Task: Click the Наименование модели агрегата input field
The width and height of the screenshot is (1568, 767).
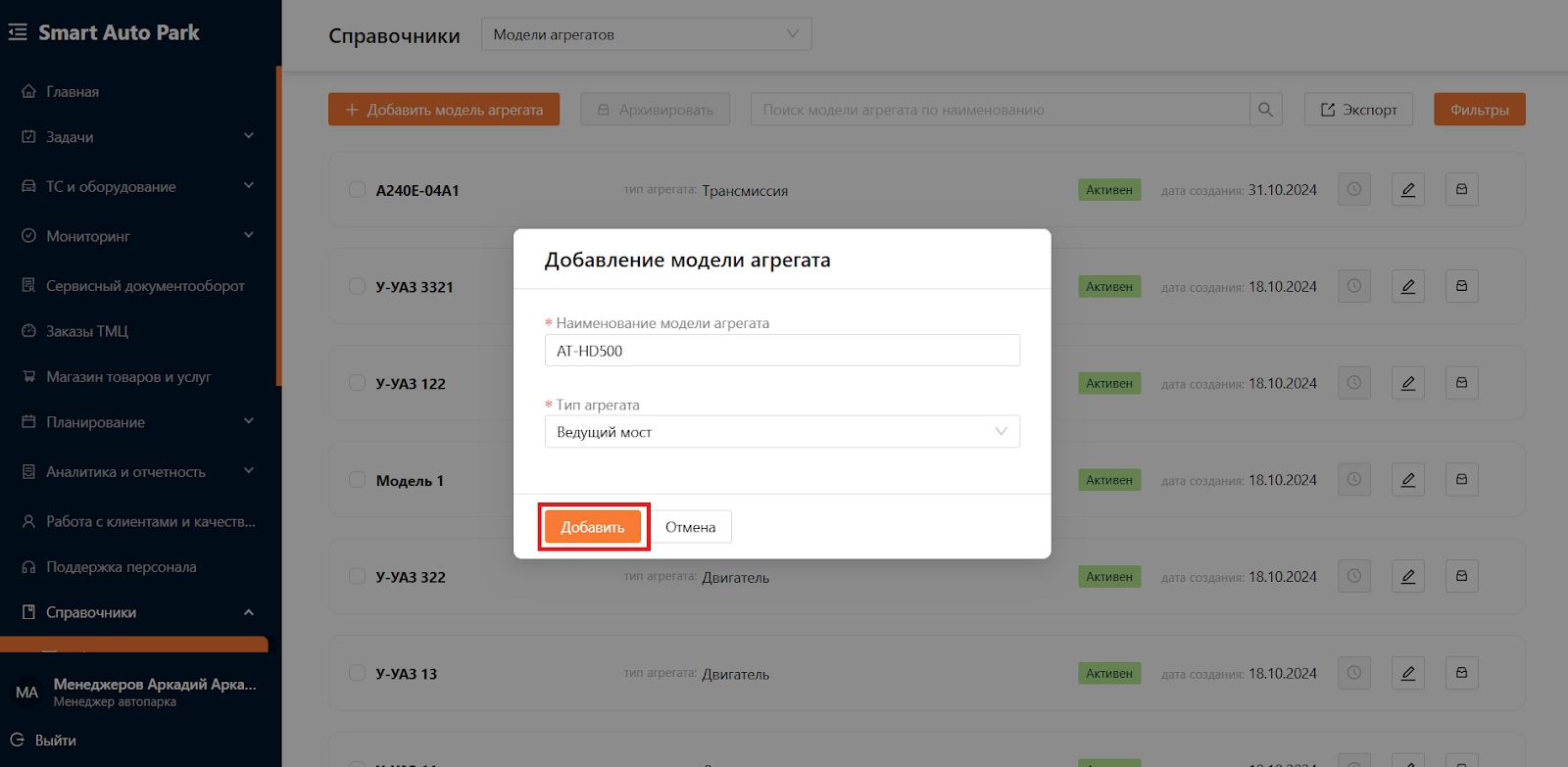Action: (x=781, y=351)
